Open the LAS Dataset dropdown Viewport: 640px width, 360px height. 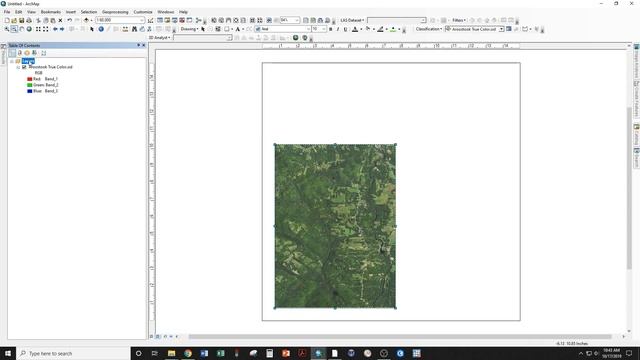(353, 20)
